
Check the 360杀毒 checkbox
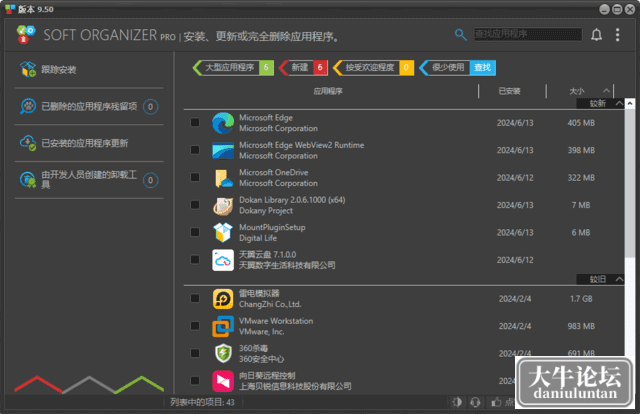[x=195, y=353]
